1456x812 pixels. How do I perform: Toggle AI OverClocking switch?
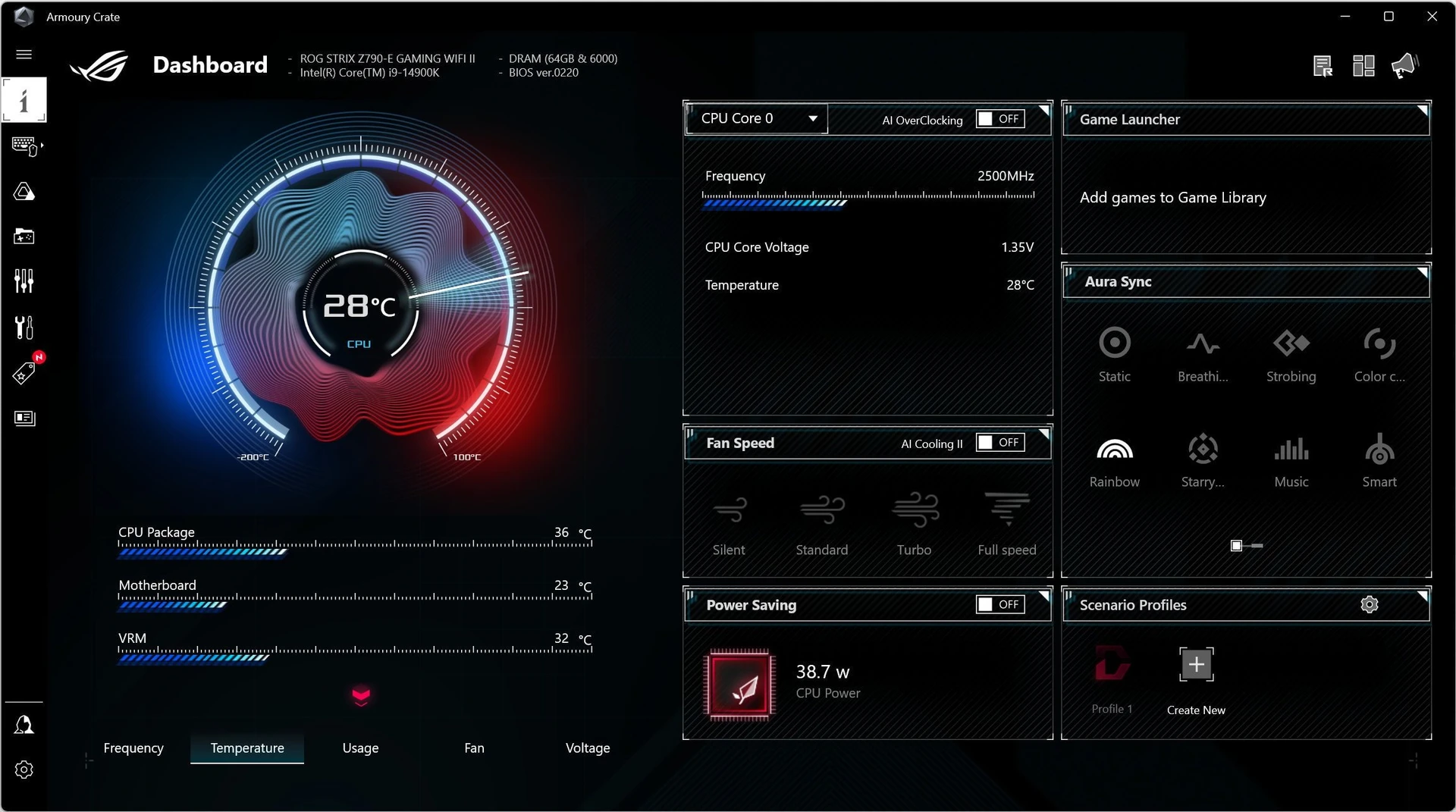coord(1000,119)
